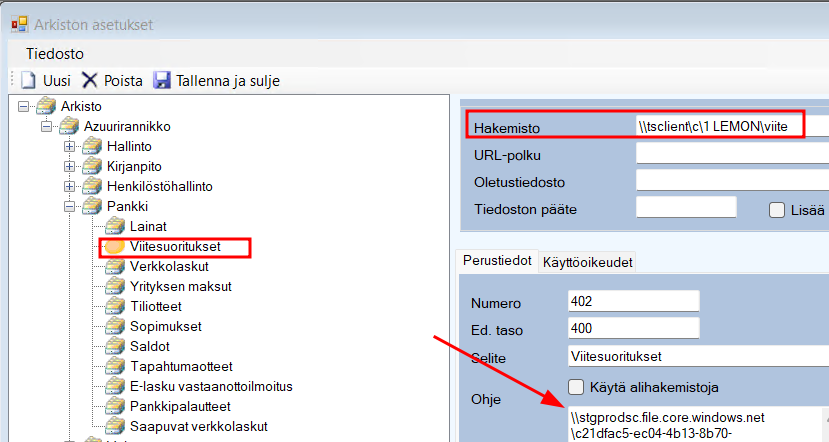
Task: Click into the Selite text field
Action: 695,356
